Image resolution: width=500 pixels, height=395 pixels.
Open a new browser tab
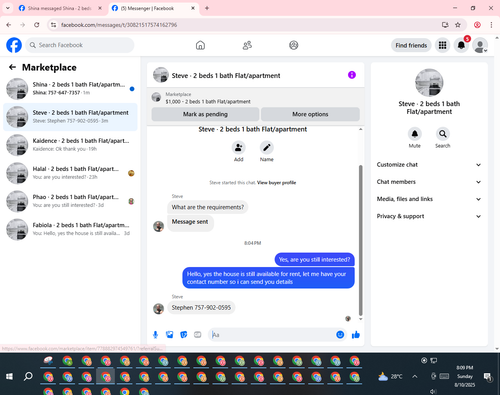[x=207, y=8]
